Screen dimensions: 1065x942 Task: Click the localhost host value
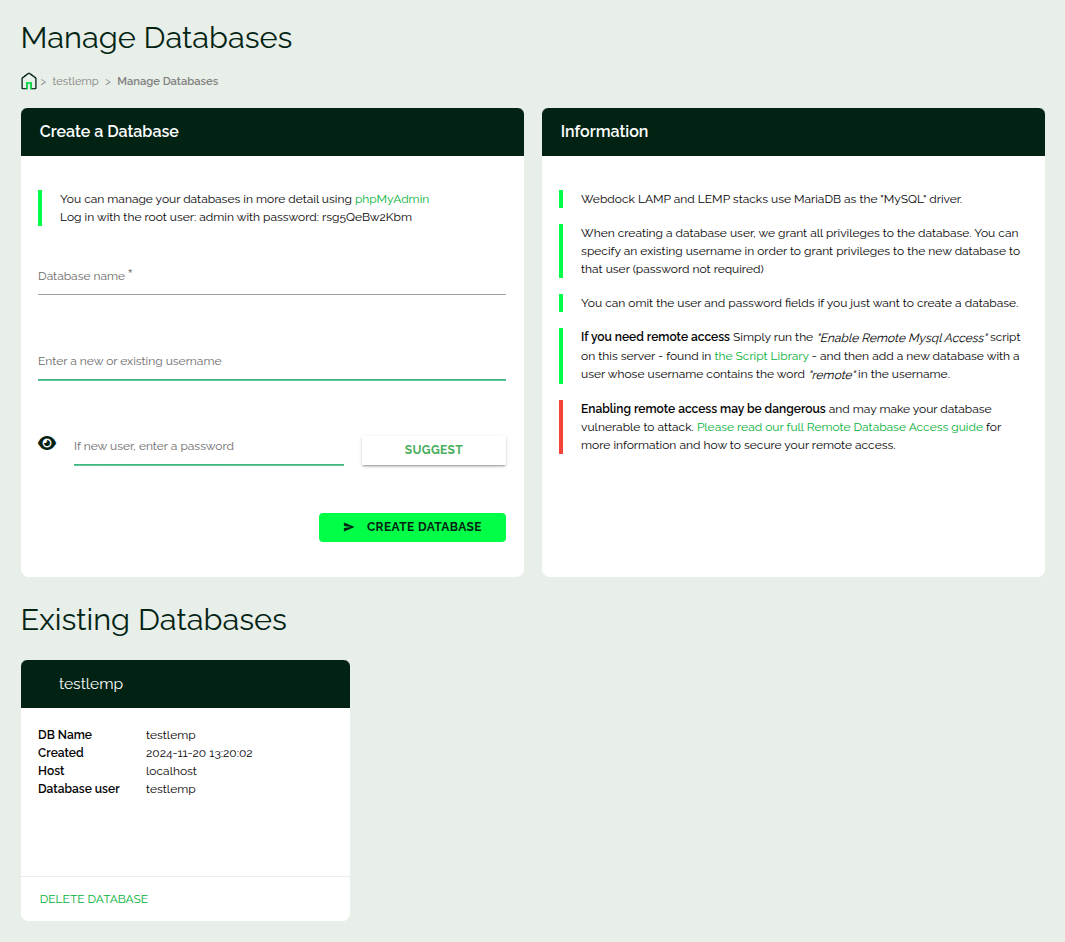(x=171, y=771)
